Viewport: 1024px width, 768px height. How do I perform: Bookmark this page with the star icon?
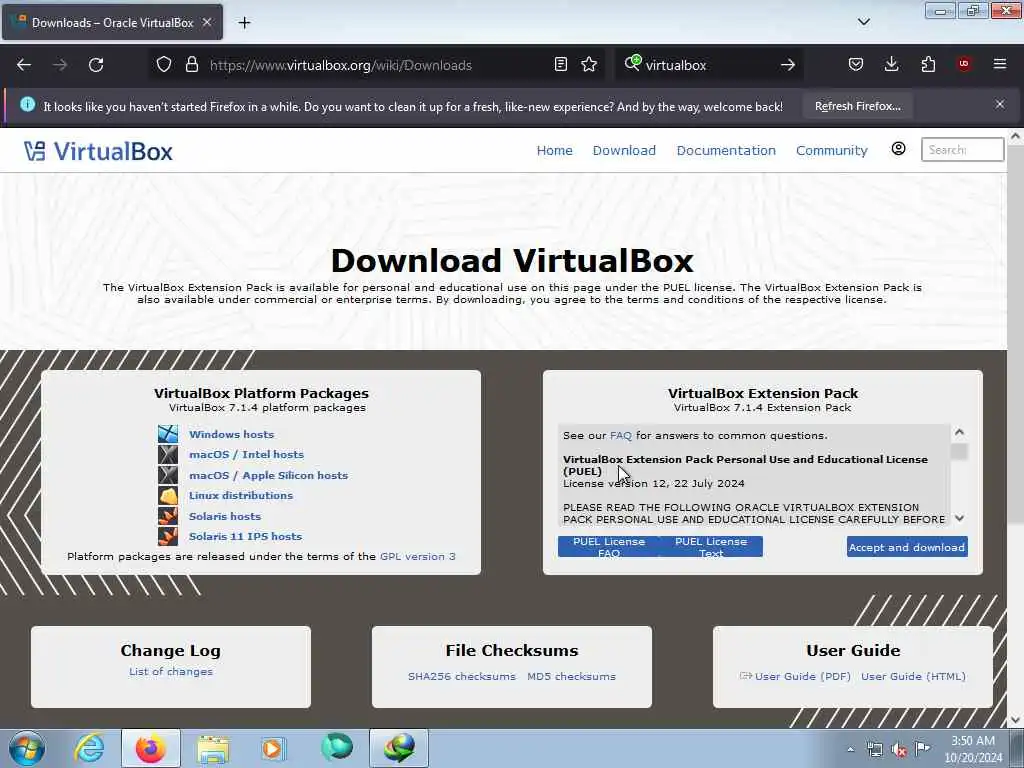pyautogui.click(x=589, y=65)
